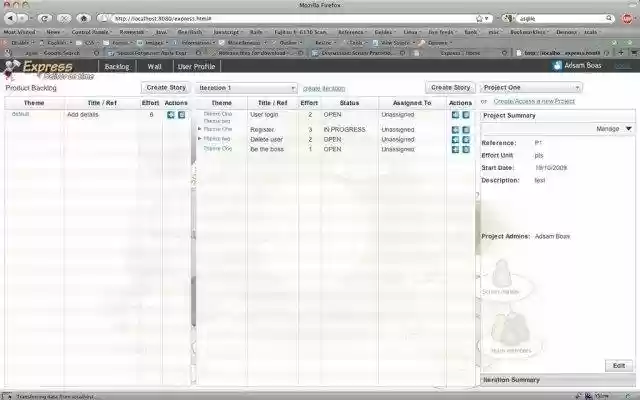Image resolution: width=640 pixels, height=400 pixels.
Task: Click the browser Stop loading icon
Action: click(x=64, y=18)
